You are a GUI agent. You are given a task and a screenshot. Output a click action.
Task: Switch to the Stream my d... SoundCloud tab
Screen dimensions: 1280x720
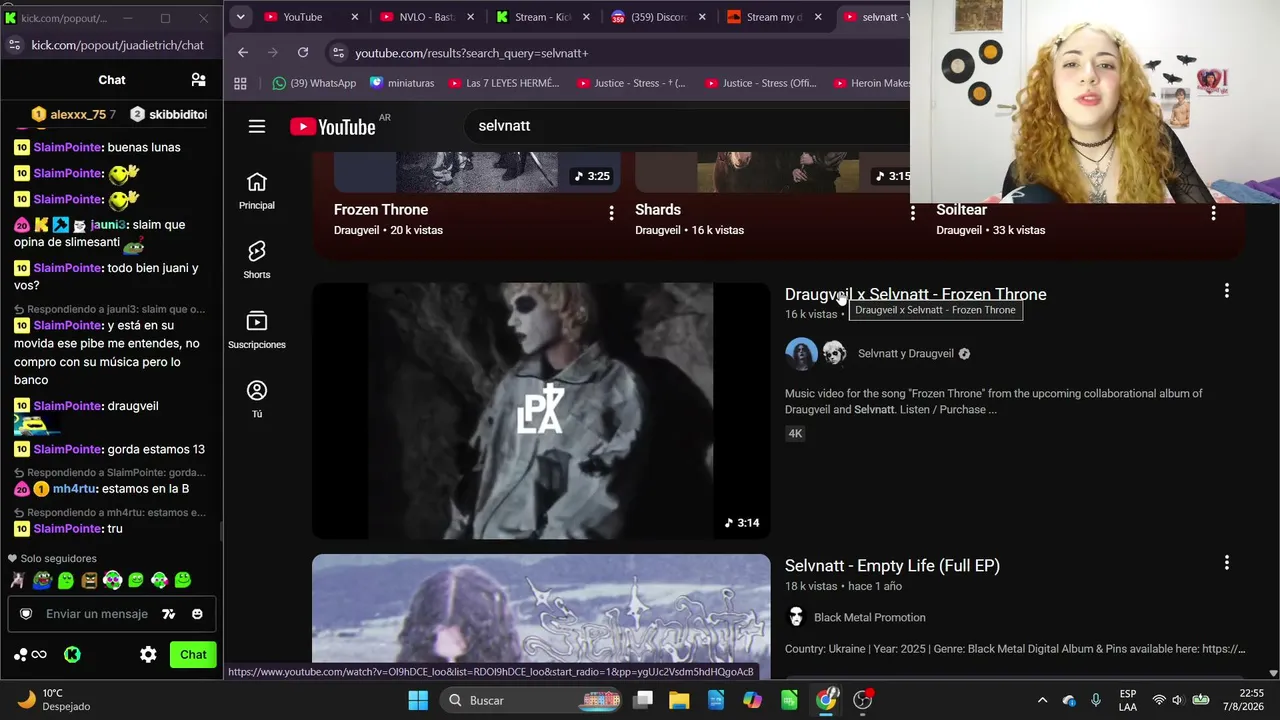pyautogui.click(x=775, y=17)
